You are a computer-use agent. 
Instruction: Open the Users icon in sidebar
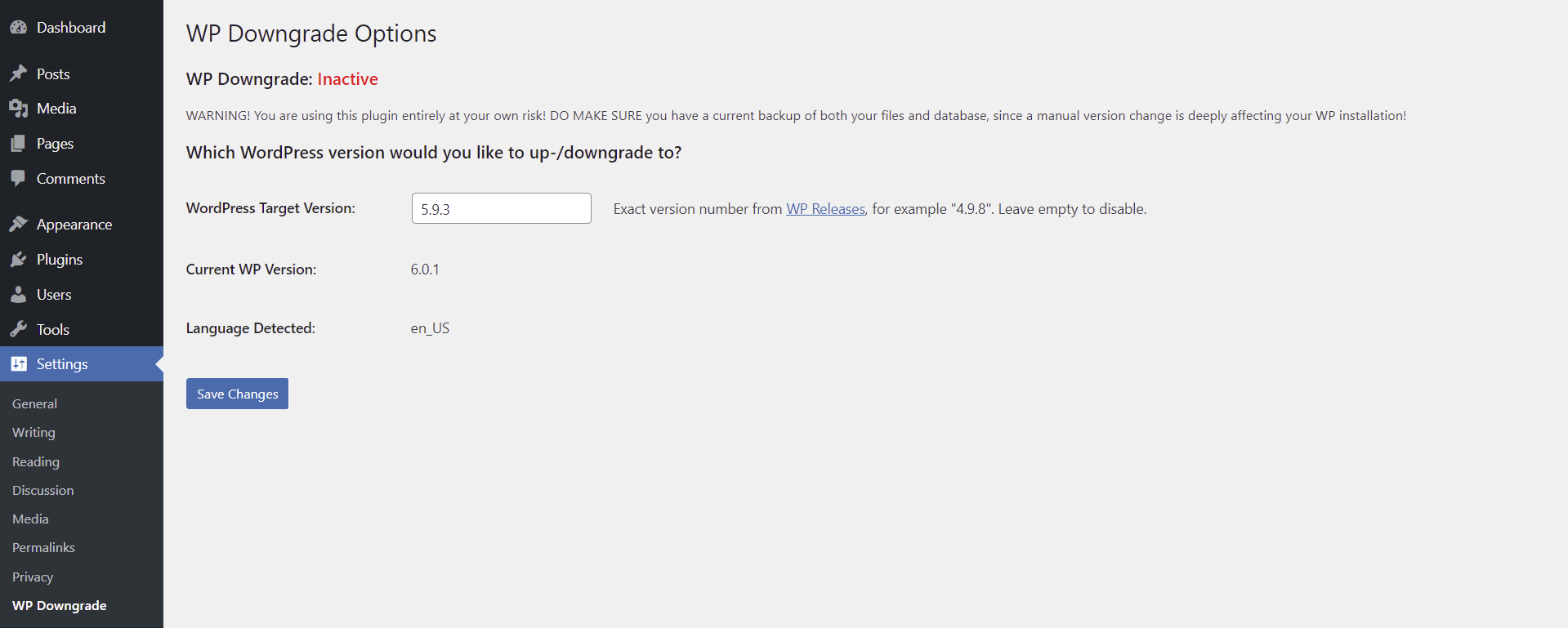20,294
